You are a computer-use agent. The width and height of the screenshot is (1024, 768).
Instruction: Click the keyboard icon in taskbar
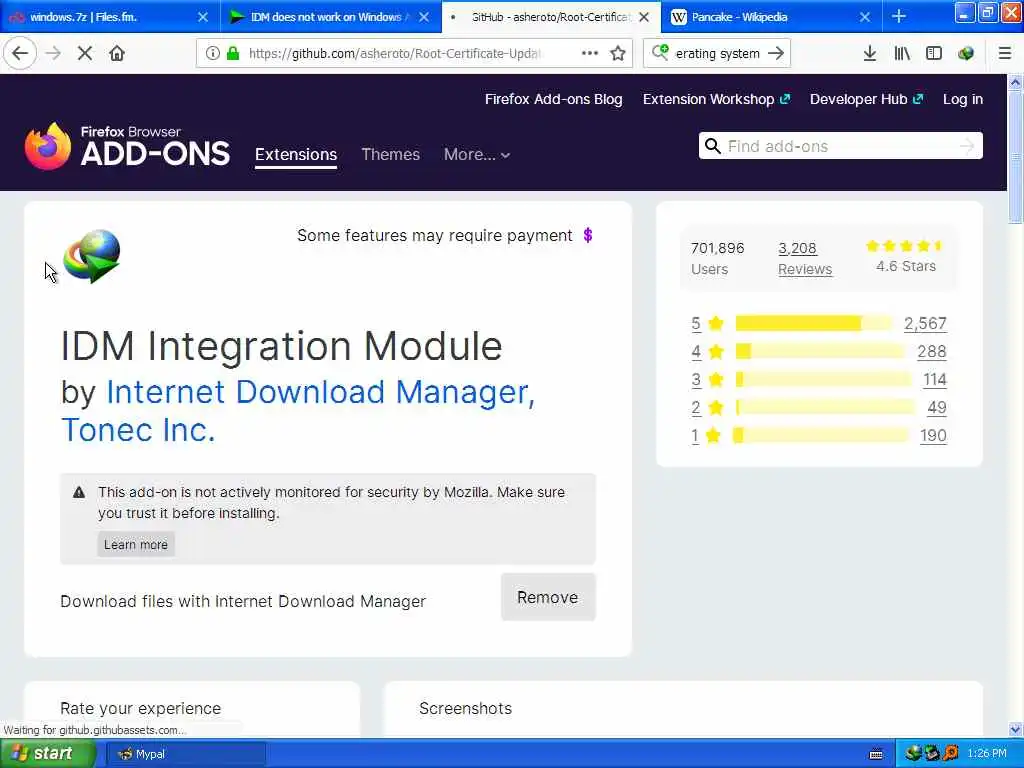coord(876,754)
